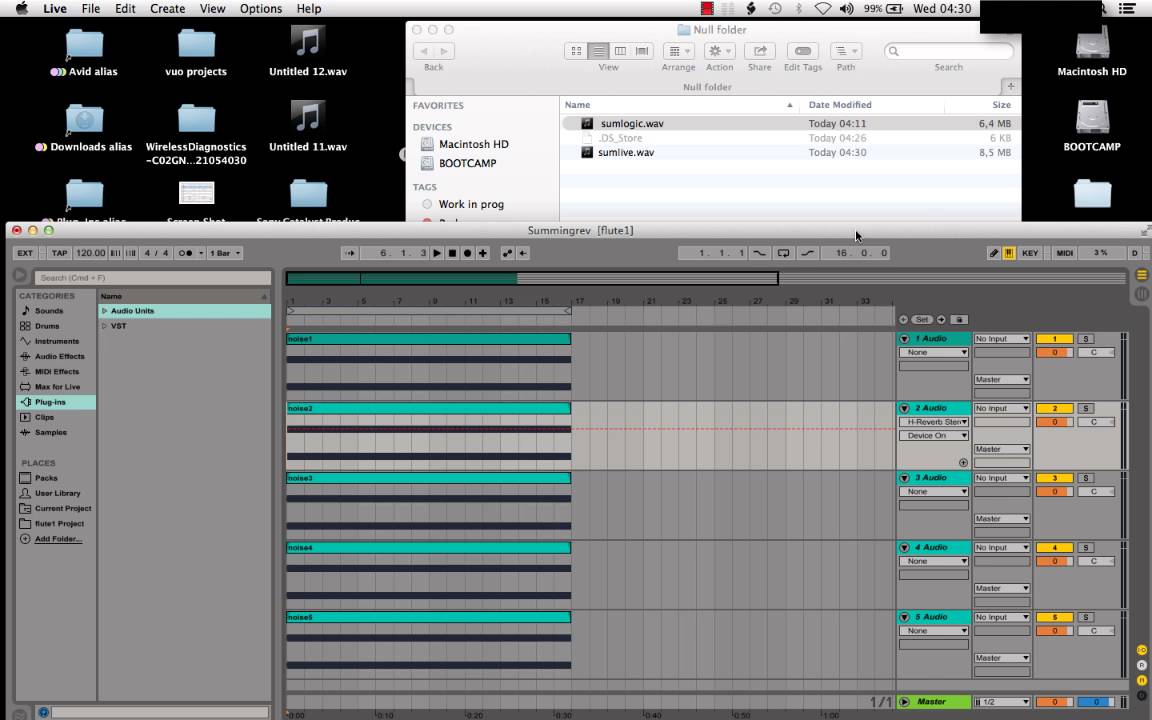Image resolution: width=1152 pixels, height=720 pixels.
Task: Toggle the Follow playback button
Action: point(350,253)
